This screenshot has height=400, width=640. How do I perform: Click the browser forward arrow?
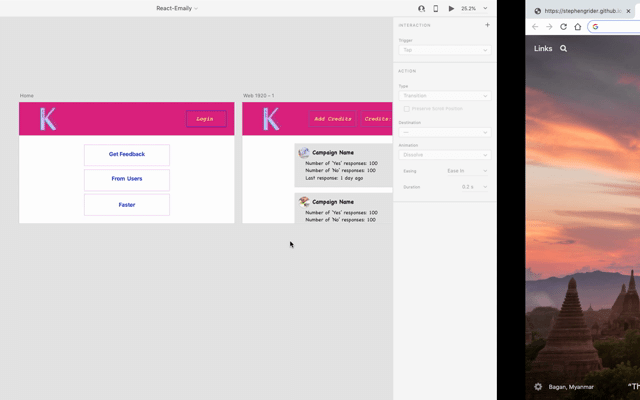(549, 27)
